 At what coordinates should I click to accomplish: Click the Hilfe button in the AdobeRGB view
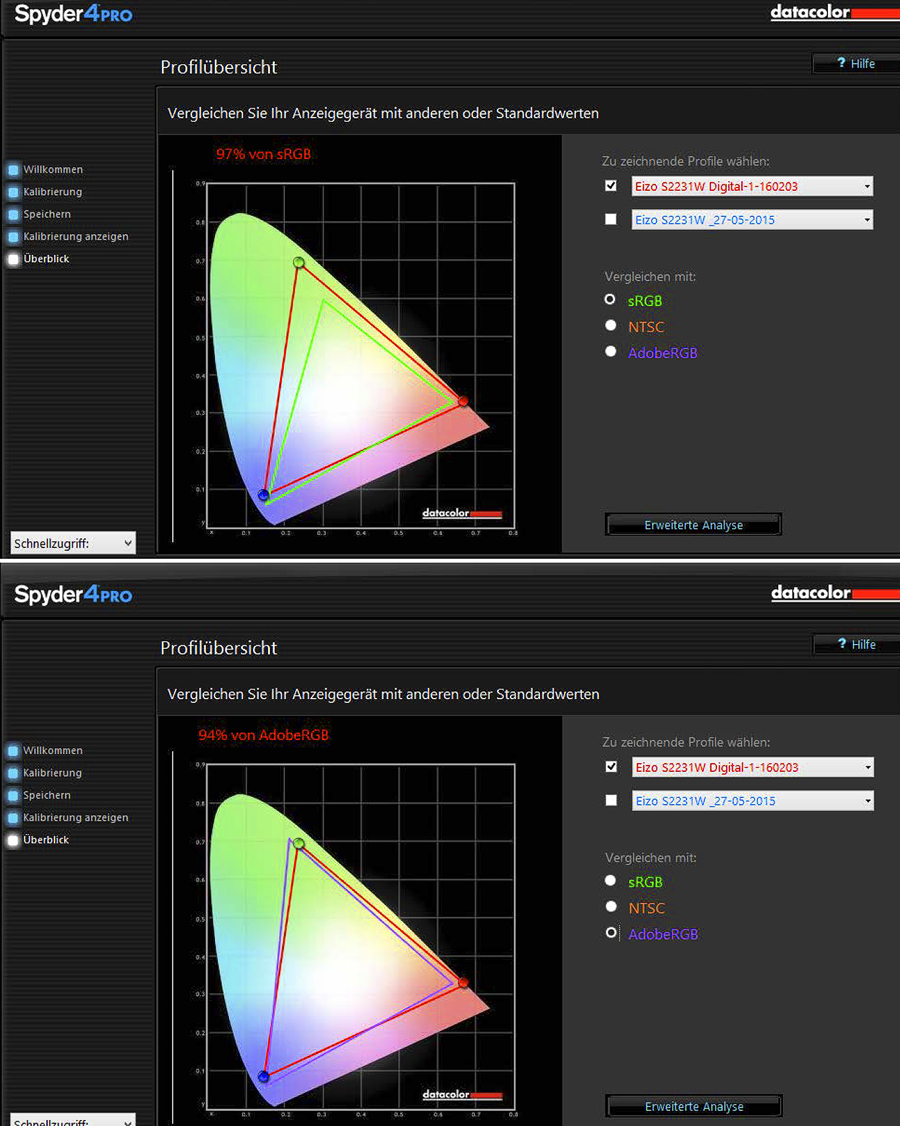pyautogui.click(x=855, y=645)
